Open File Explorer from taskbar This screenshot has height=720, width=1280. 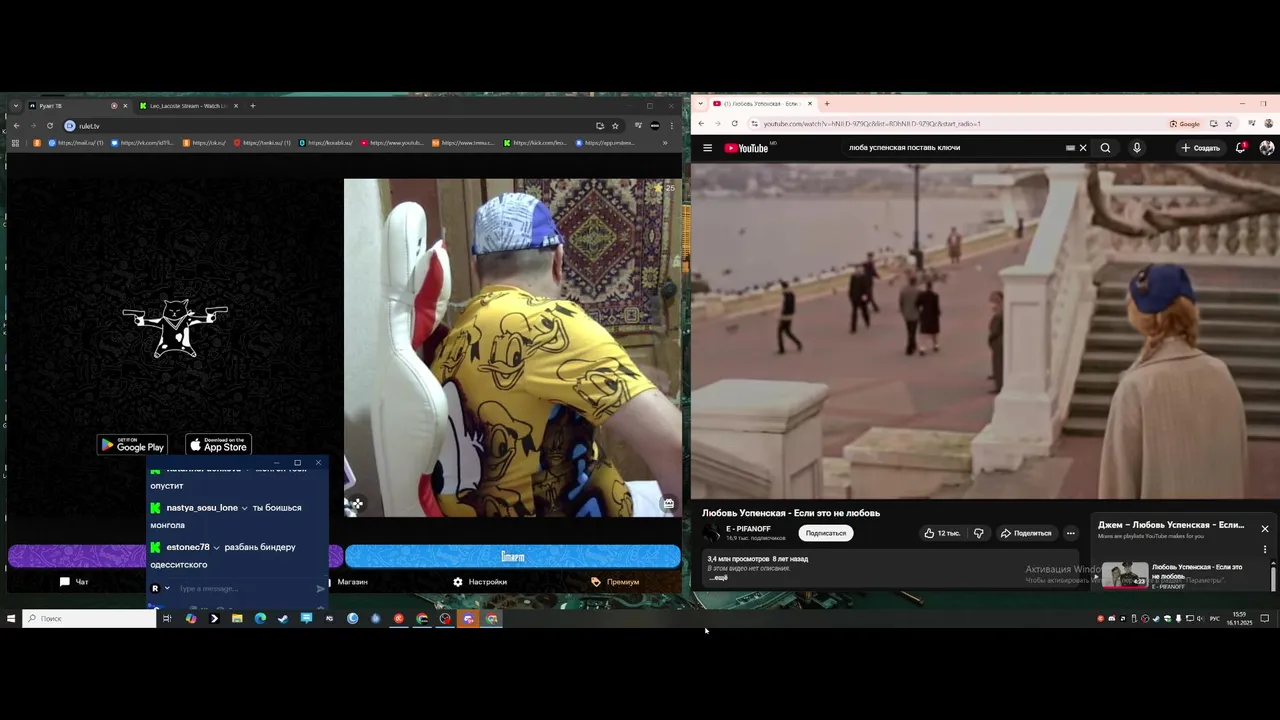click(237, 619)
